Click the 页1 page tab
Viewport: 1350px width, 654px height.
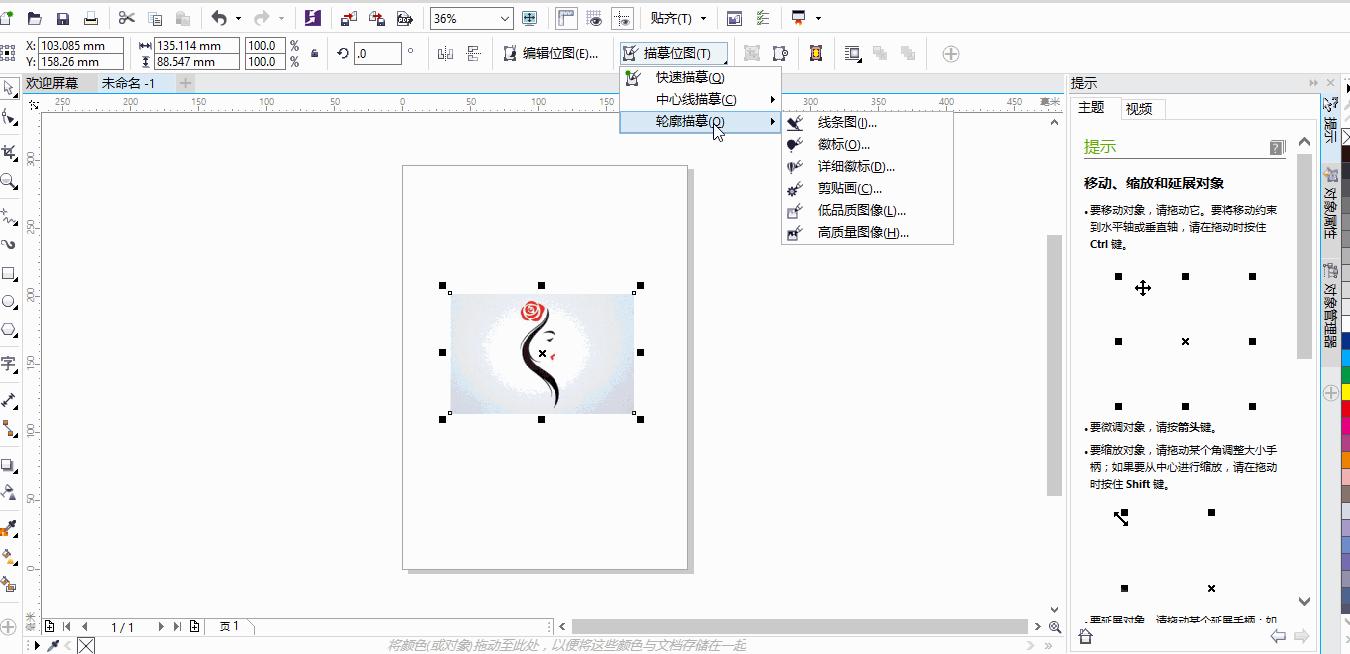tap(230, 627)
